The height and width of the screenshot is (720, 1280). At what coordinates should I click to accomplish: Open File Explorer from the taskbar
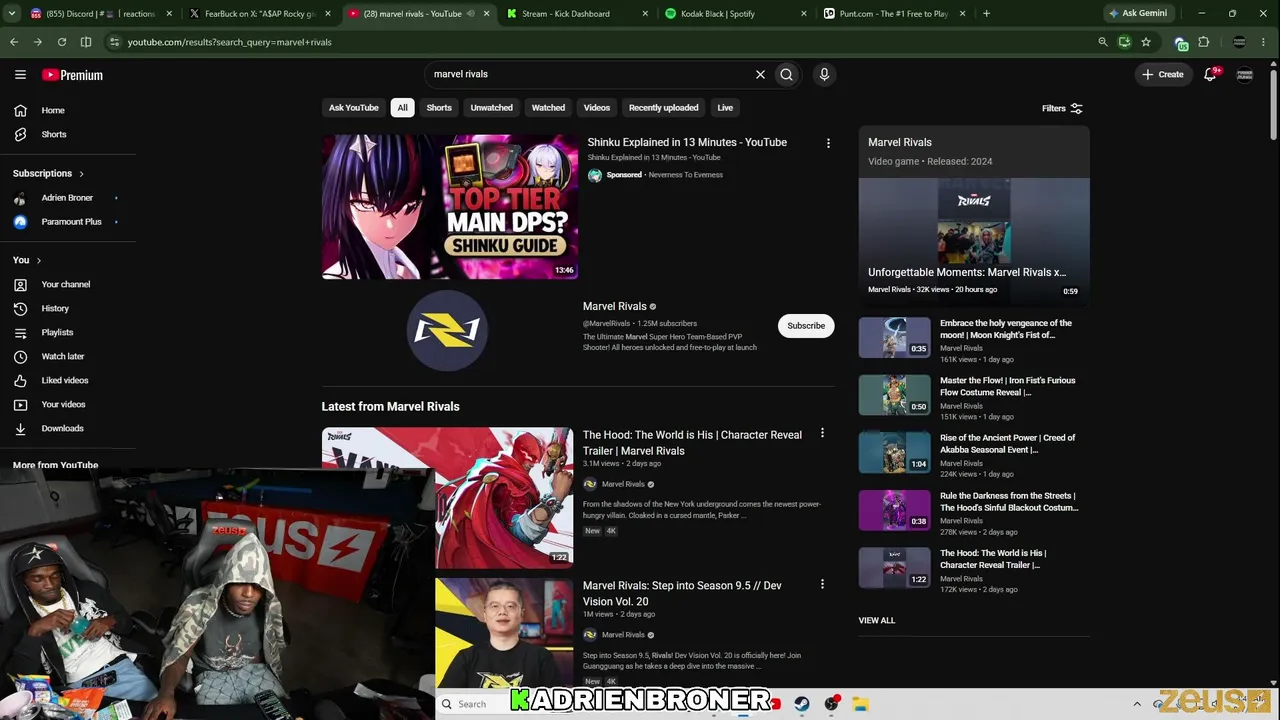coord(860,704)
